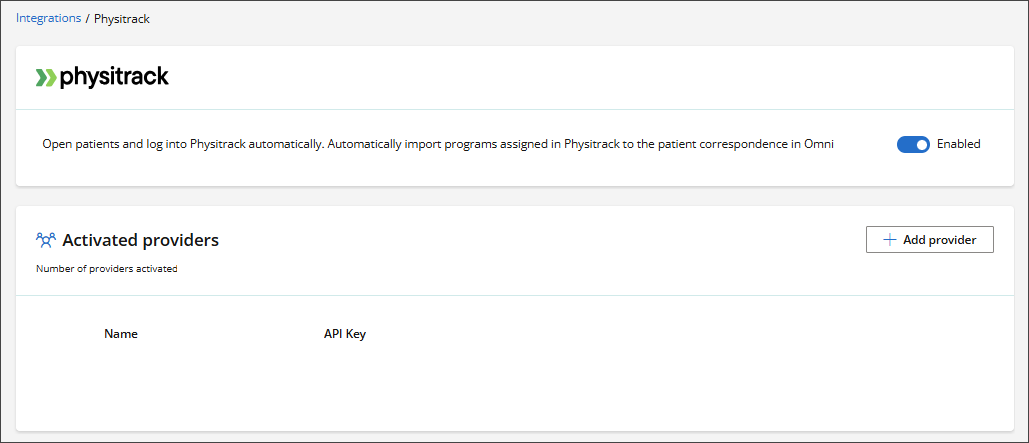Open the Integrations breadcrumb link
This screenshot has height=443, width=1029.
point(48,19)
